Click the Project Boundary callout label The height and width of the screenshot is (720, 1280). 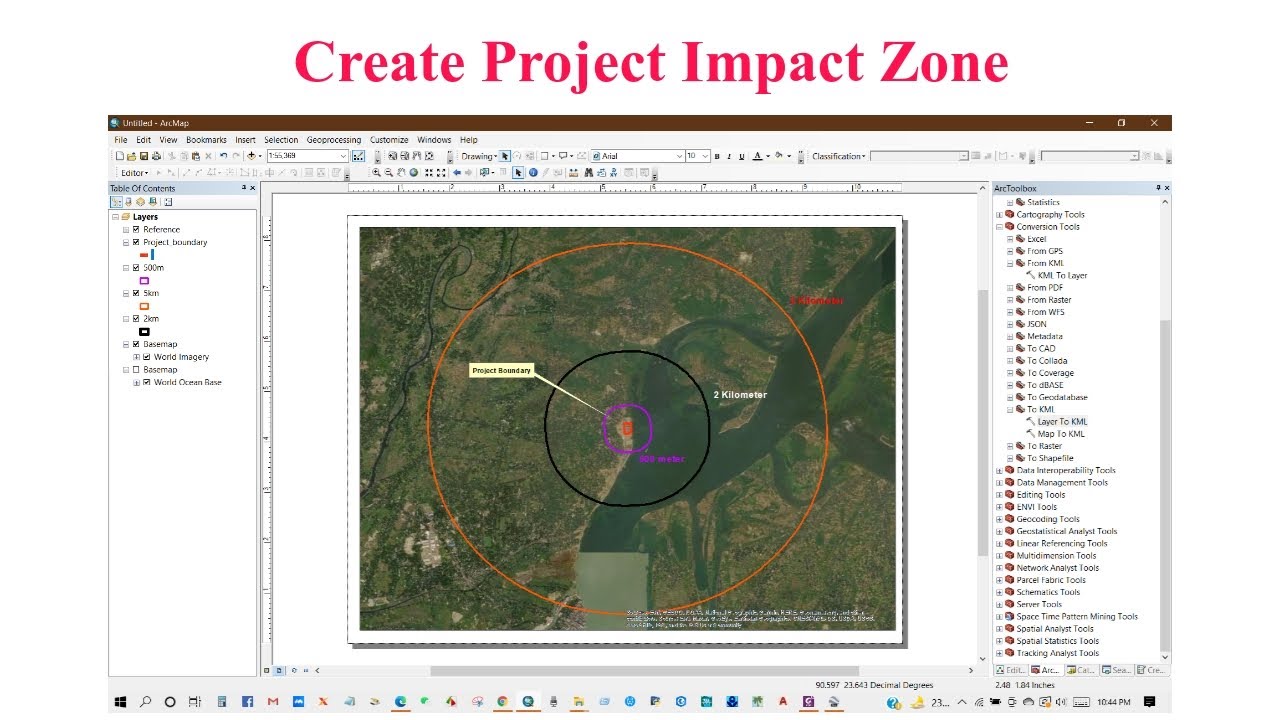coord(501,371)
